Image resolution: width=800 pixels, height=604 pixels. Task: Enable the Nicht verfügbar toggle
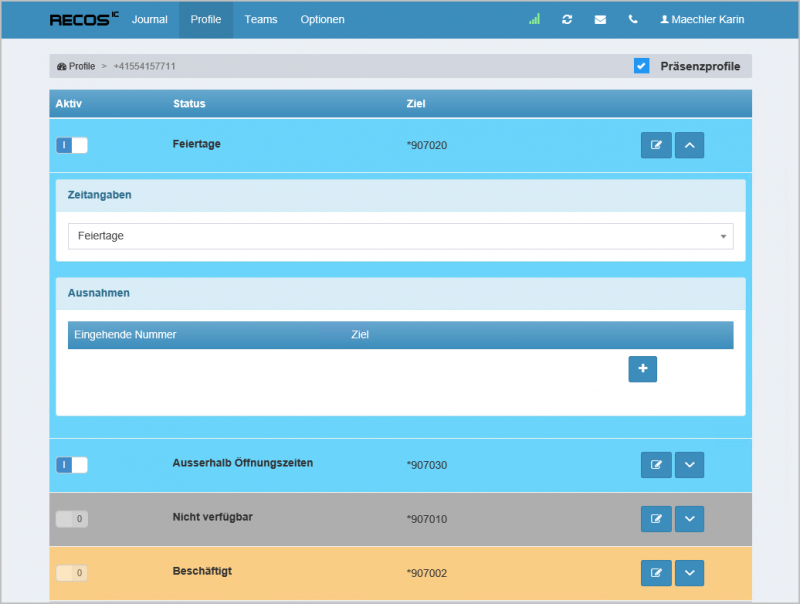72,519
